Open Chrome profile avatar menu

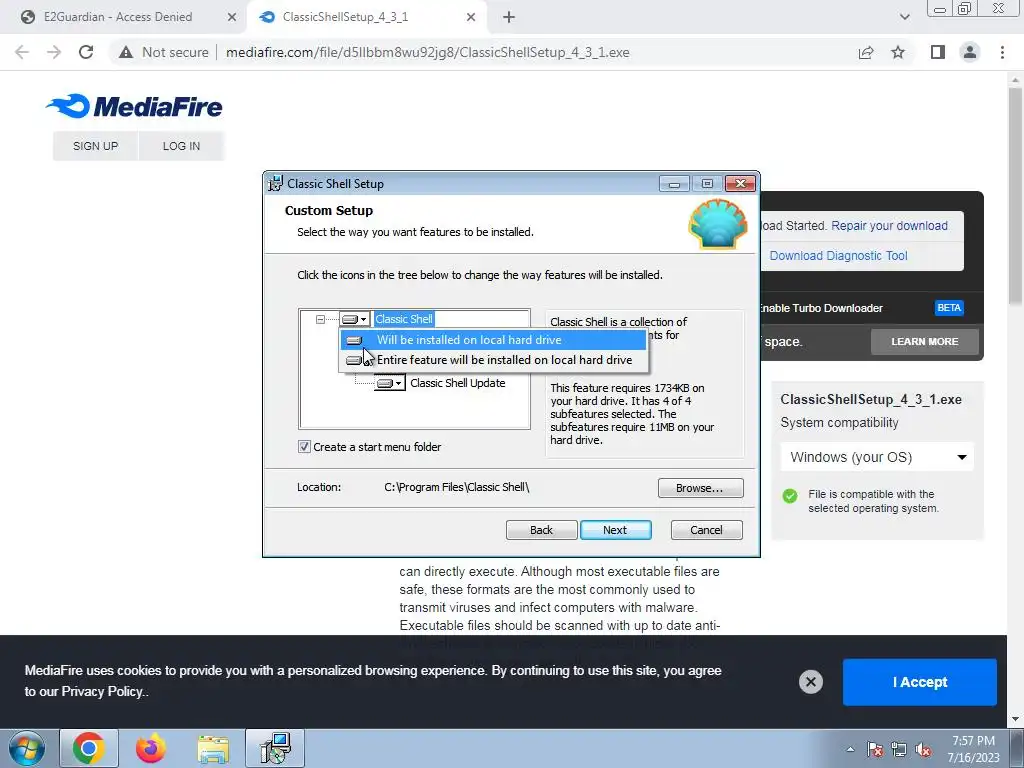coord(970,52)
